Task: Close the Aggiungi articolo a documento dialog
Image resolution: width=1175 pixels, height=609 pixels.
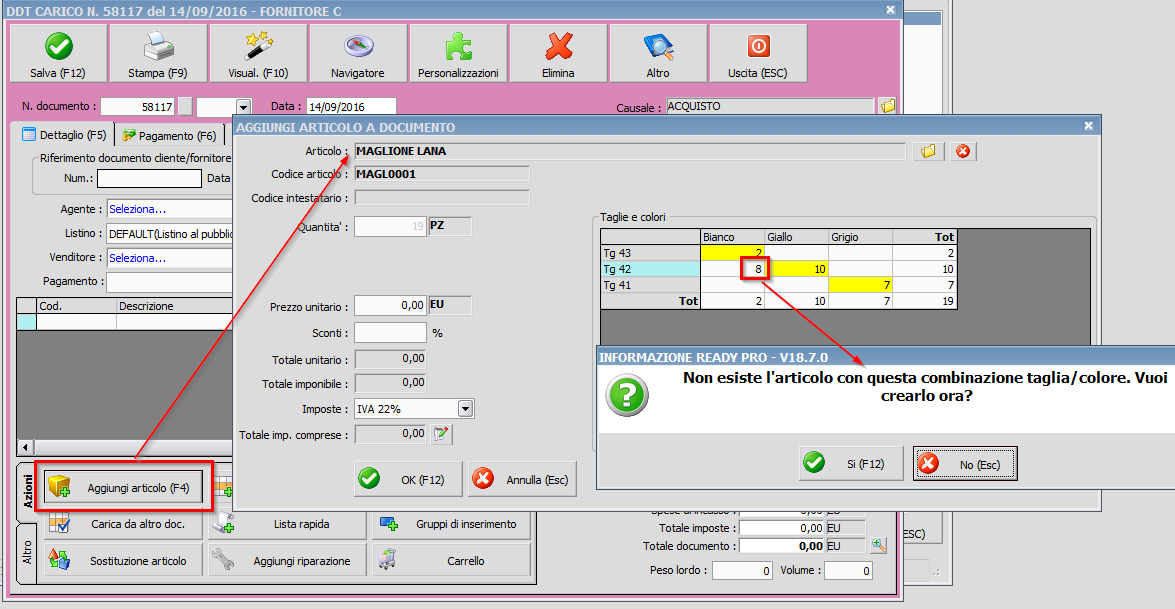Action: coord(1089,126)
